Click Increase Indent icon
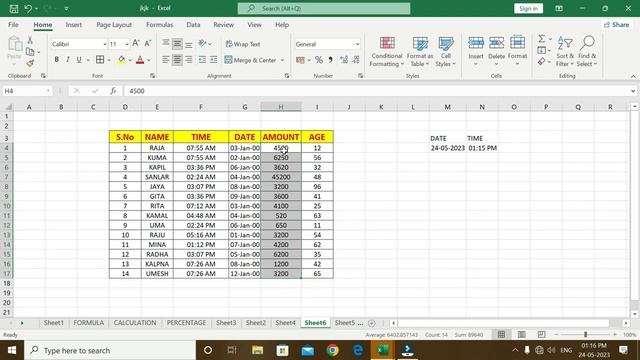The height and width of the screenshot is (360, 640). pos(213,60)
